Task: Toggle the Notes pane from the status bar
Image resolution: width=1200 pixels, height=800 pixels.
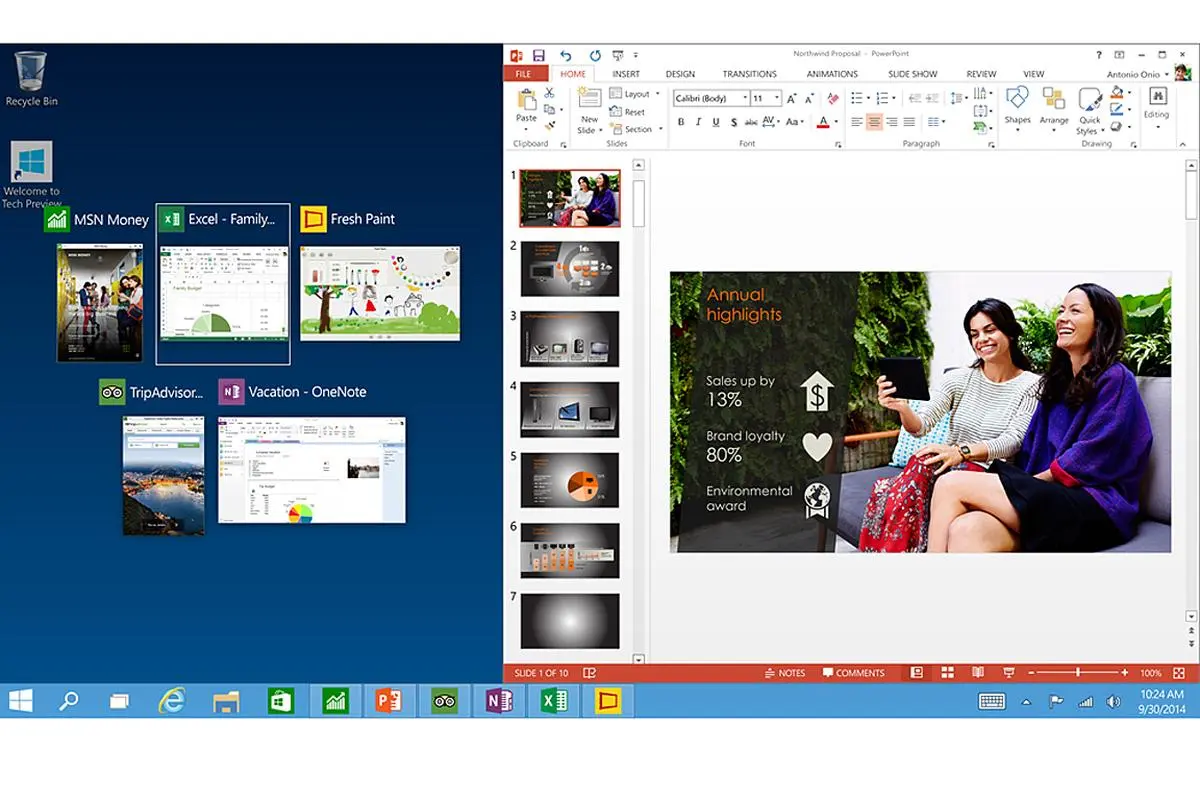Action: (785, 672)
